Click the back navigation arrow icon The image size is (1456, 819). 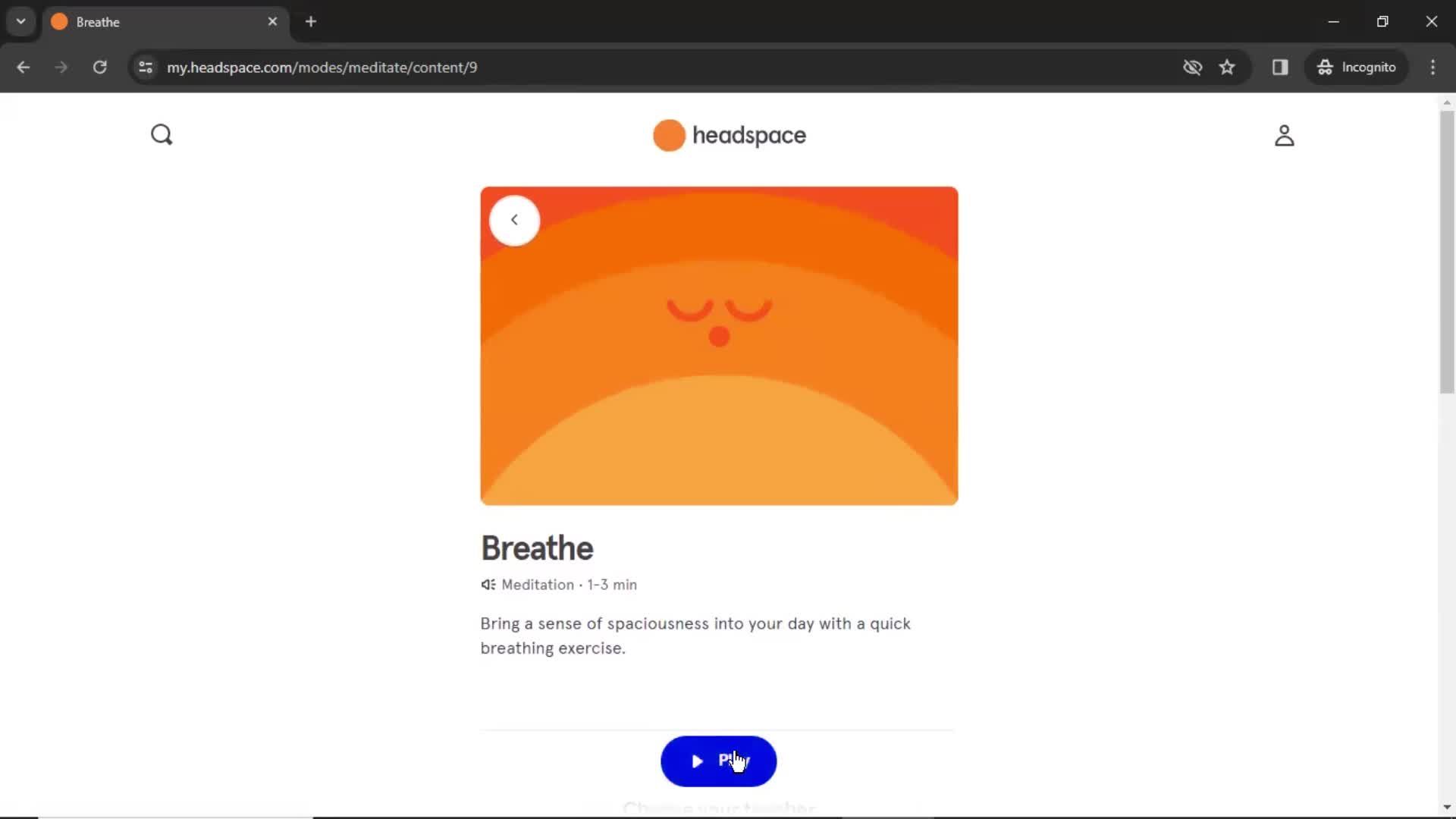tap(514, 220)
